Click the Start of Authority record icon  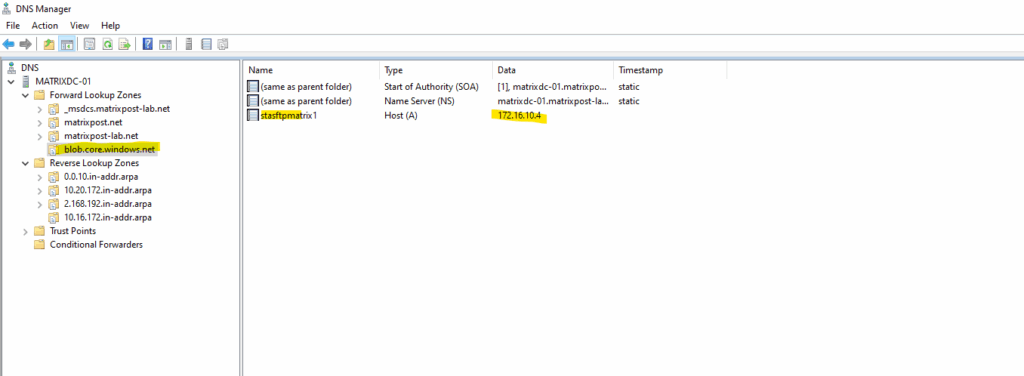253,86
